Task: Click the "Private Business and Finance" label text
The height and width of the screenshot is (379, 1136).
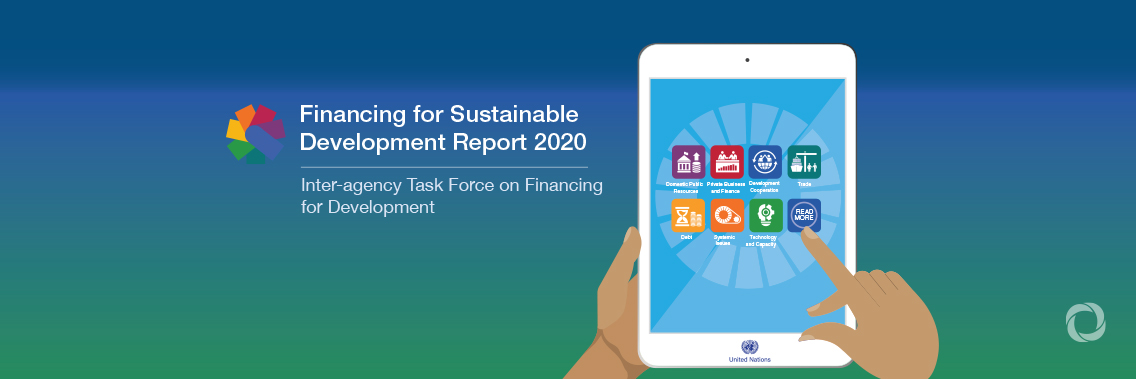Action: tap(726, 187)
